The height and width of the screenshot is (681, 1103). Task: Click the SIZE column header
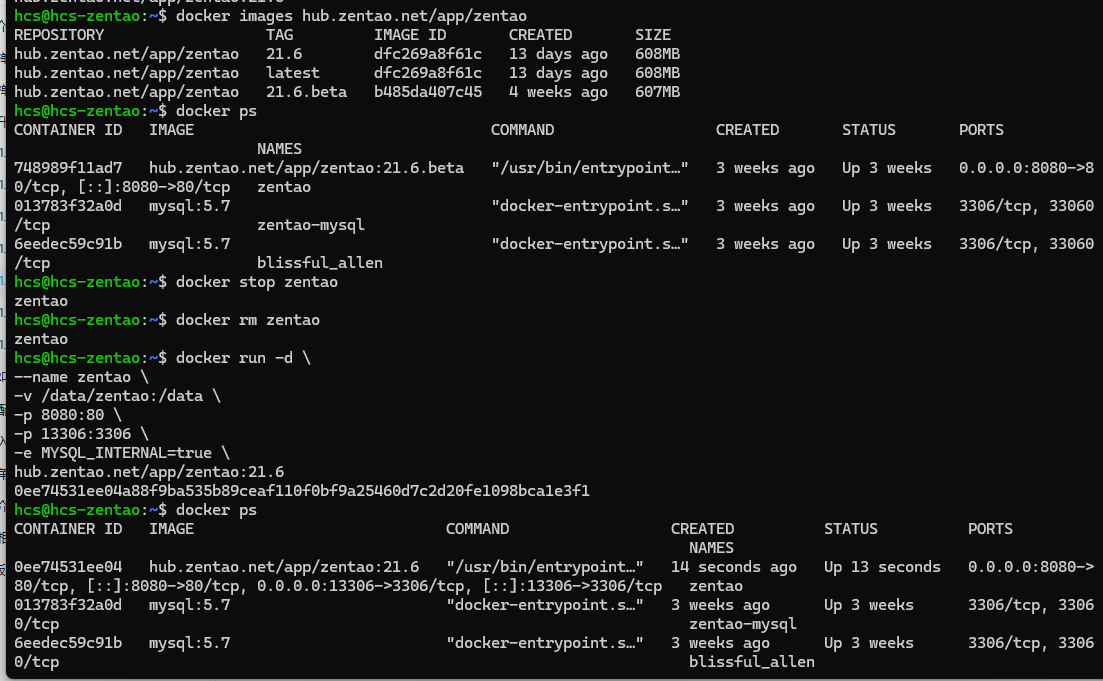point(653,35)
